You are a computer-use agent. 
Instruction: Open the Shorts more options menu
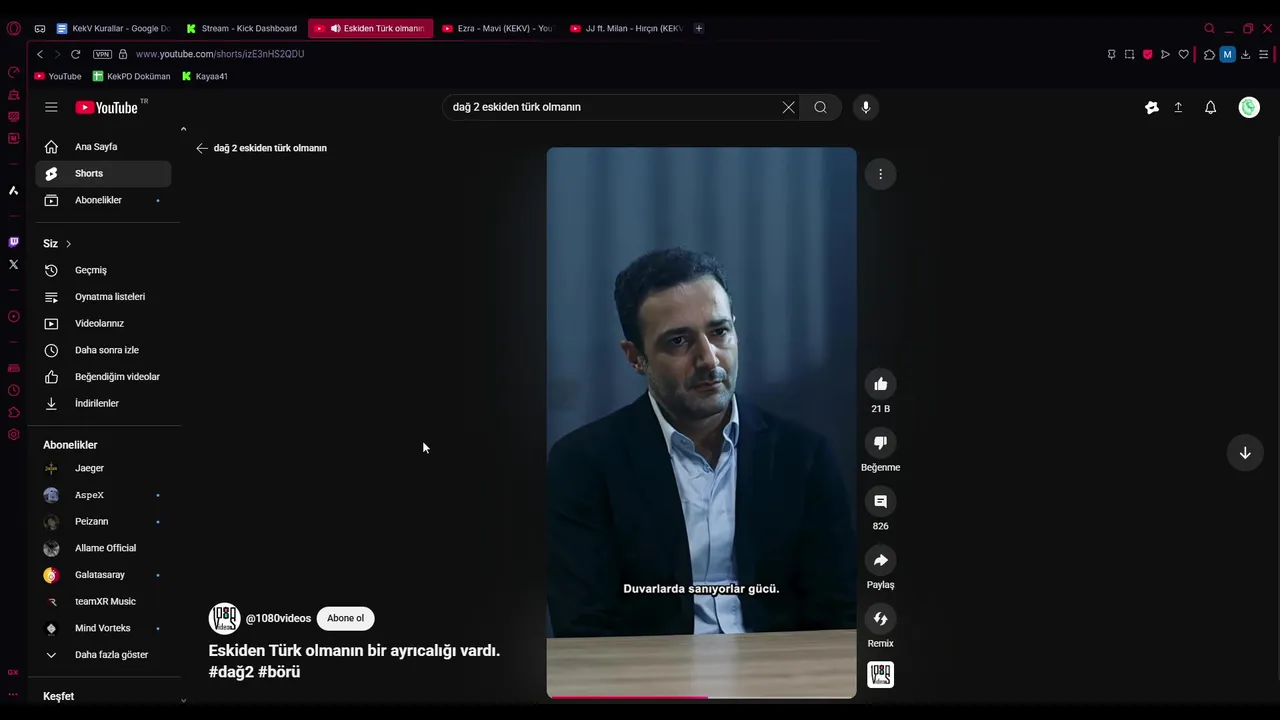[880, 174]
